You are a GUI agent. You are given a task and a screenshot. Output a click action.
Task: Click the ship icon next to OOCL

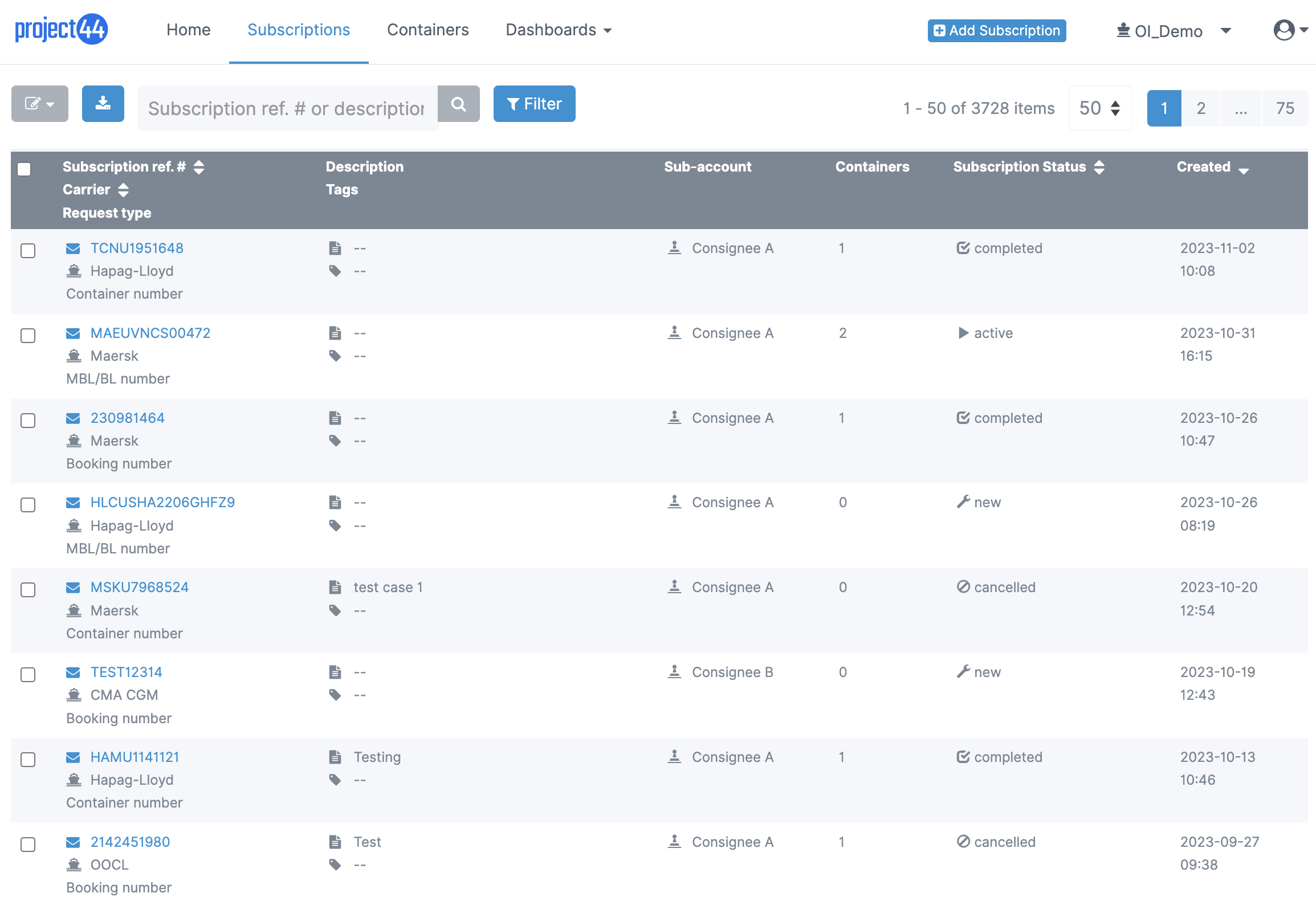point(74,865)
